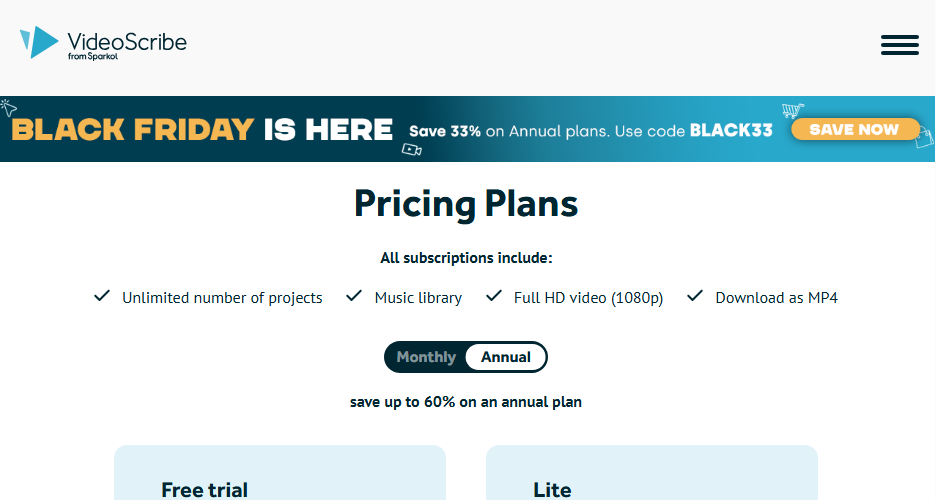Select the Lite plan card
The height and width of the screenshot is (500, 936).
[x=651, y=473]
